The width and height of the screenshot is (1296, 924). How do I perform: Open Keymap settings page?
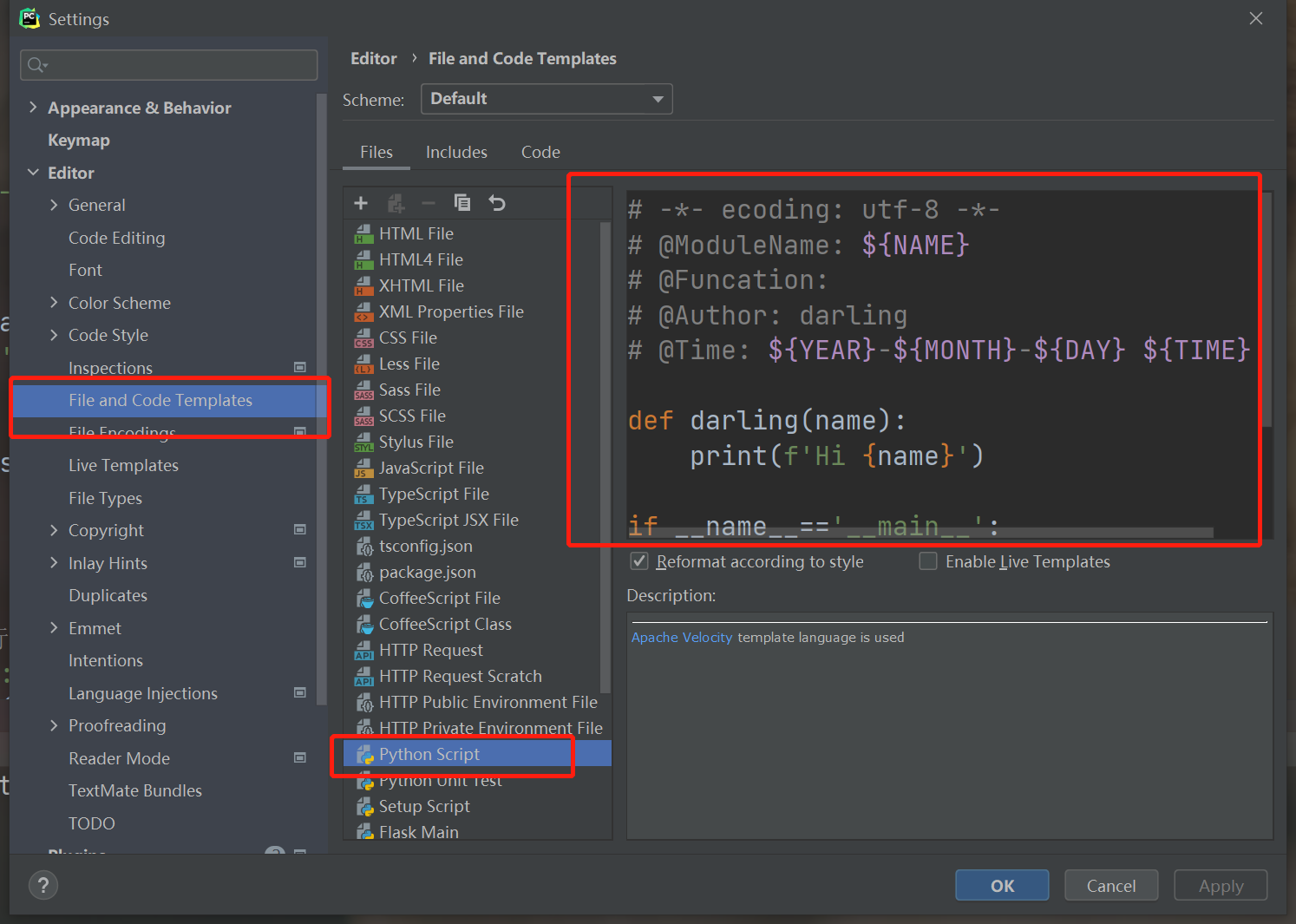[79, 140]
